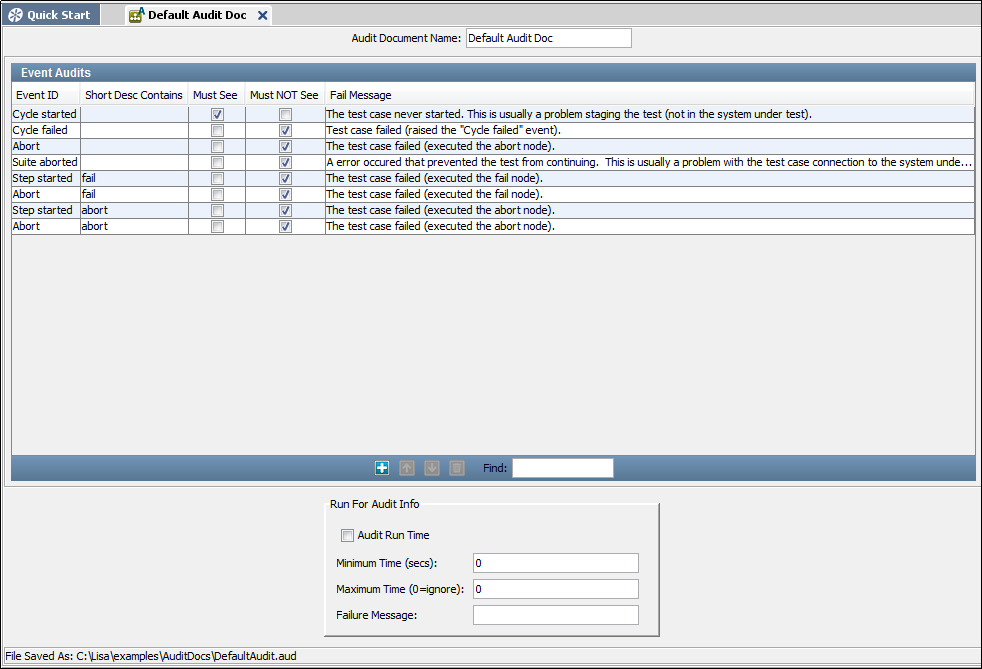The width and height of the screenshot is (982, 669).
Task: Uncheck Must See for Cycle started
Action: click(217, 115)
